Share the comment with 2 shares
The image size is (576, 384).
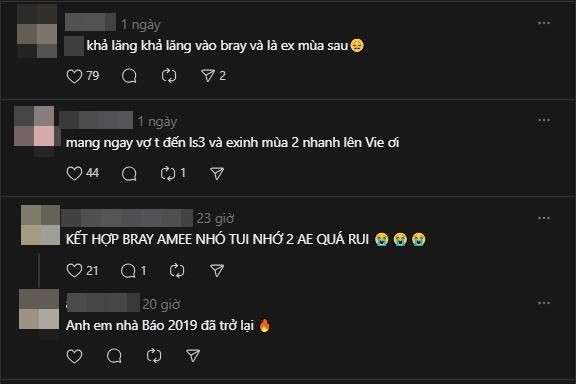tap(208, 76)
